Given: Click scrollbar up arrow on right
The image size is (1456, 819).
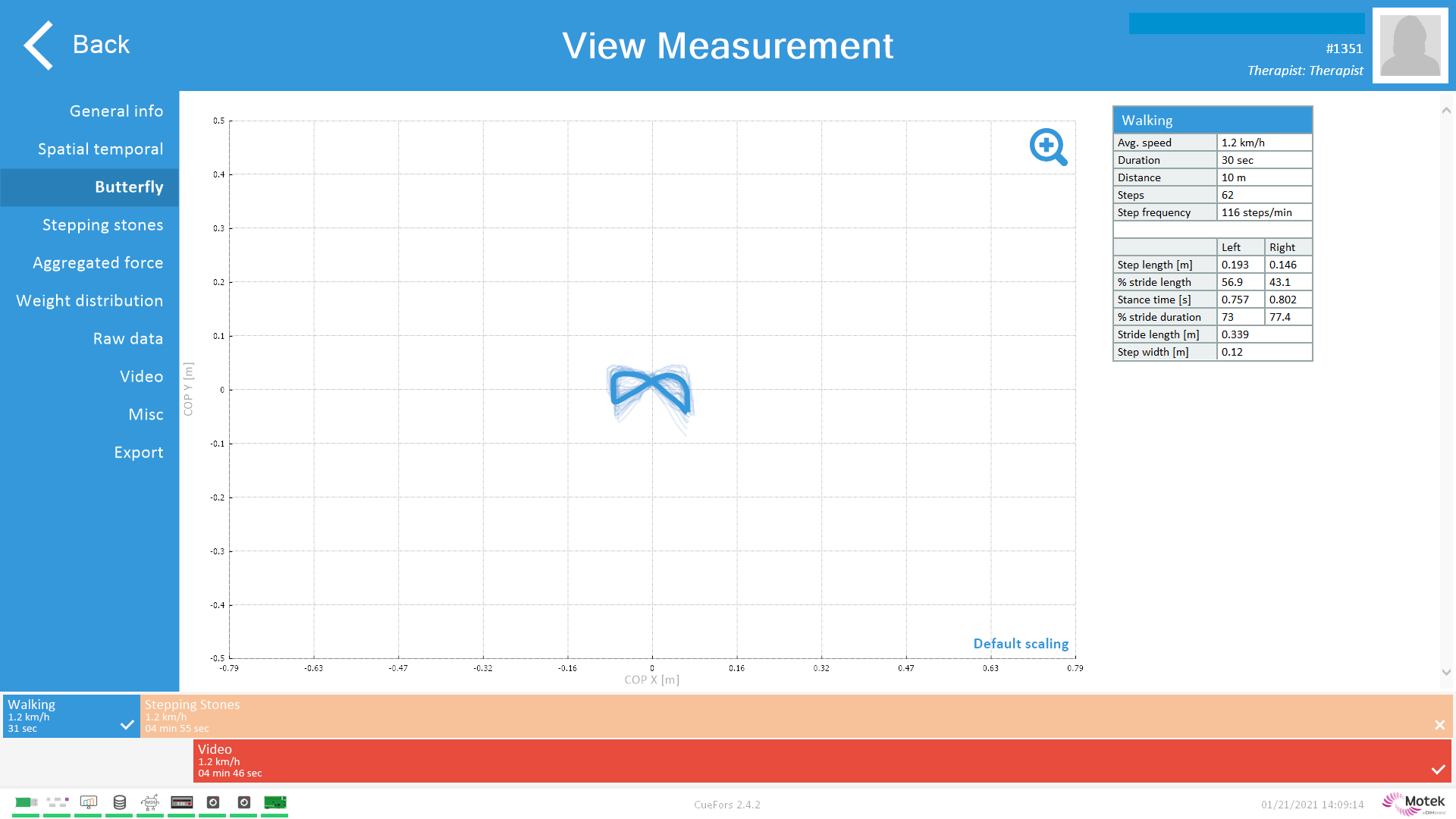Looking at the screenshot, I should coord(1446,111).
